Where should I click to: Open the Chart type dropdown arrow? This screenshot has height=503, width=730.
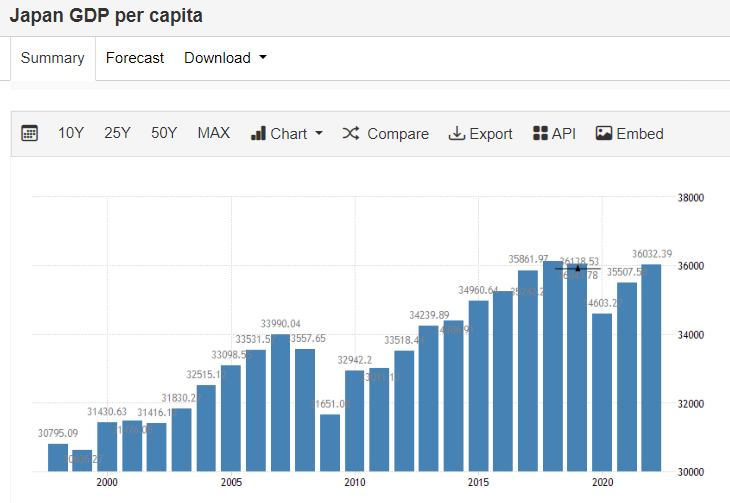319,134
